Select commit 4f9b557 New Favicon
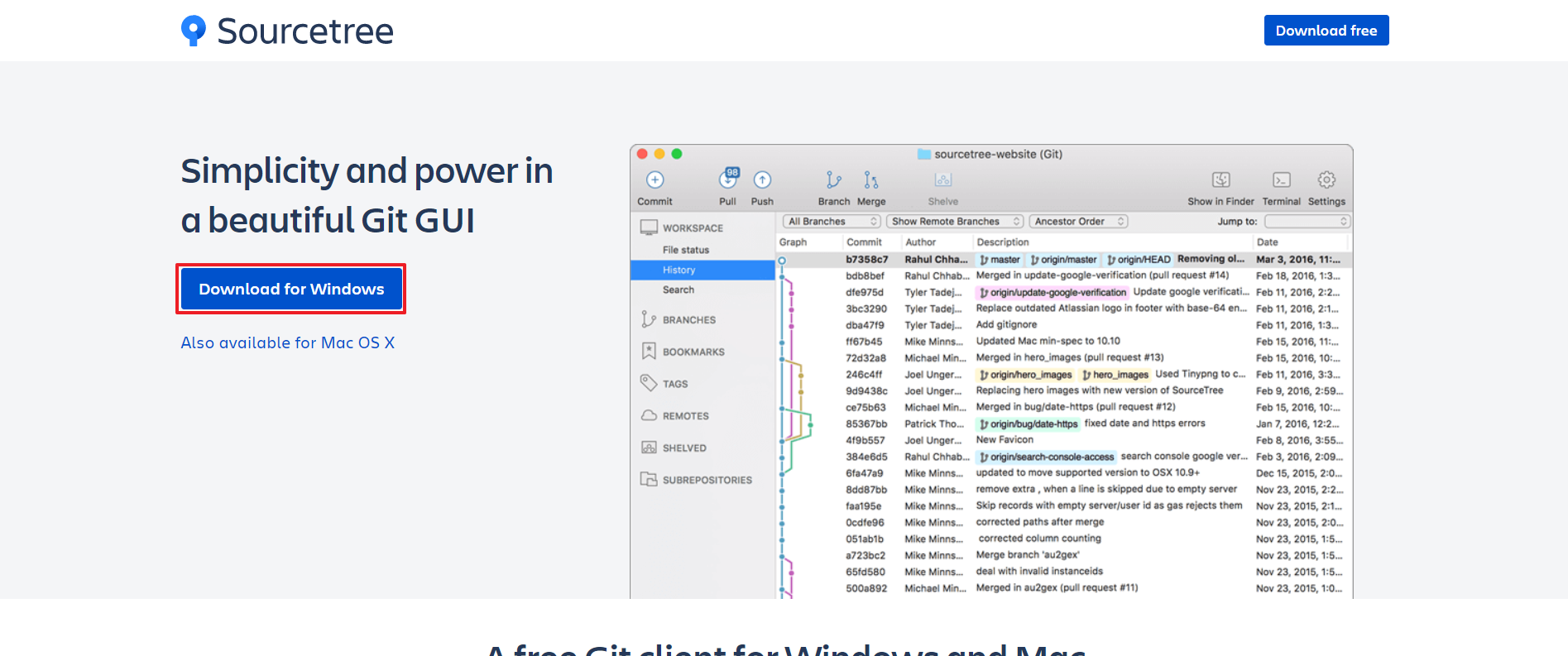 (1062, 440)
